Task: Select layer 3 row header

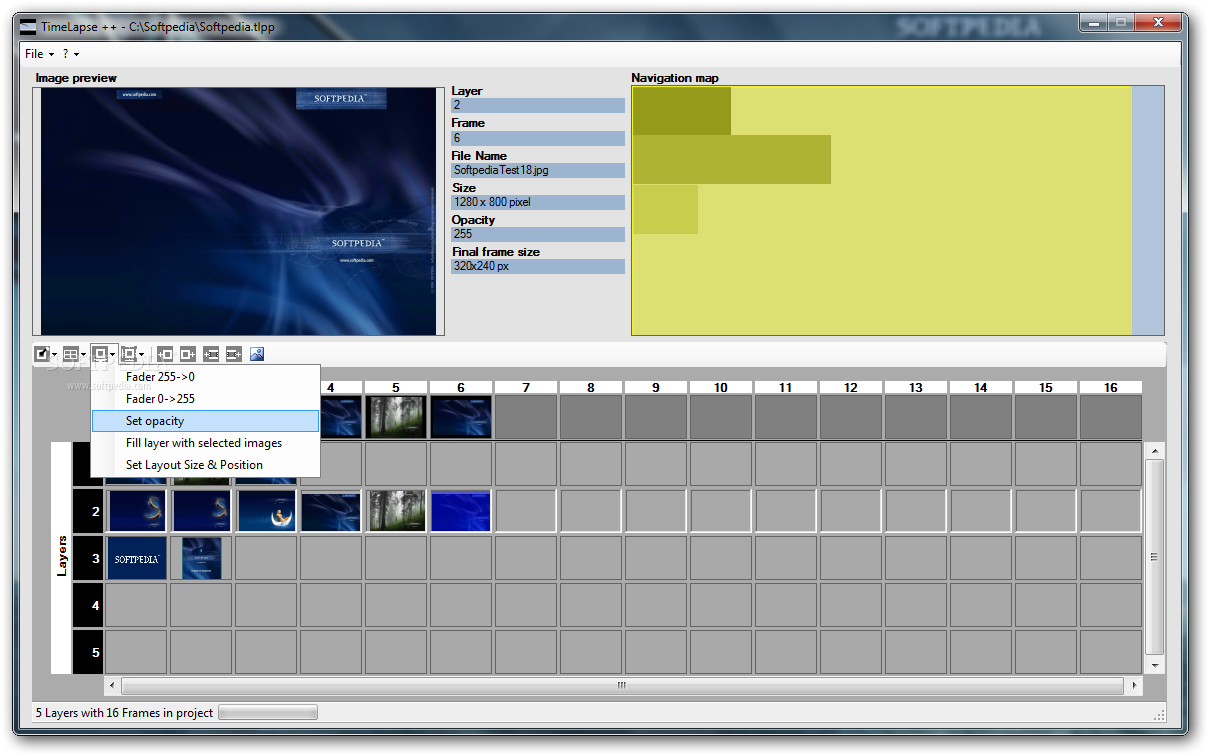Action: click(x=89, y=558)
